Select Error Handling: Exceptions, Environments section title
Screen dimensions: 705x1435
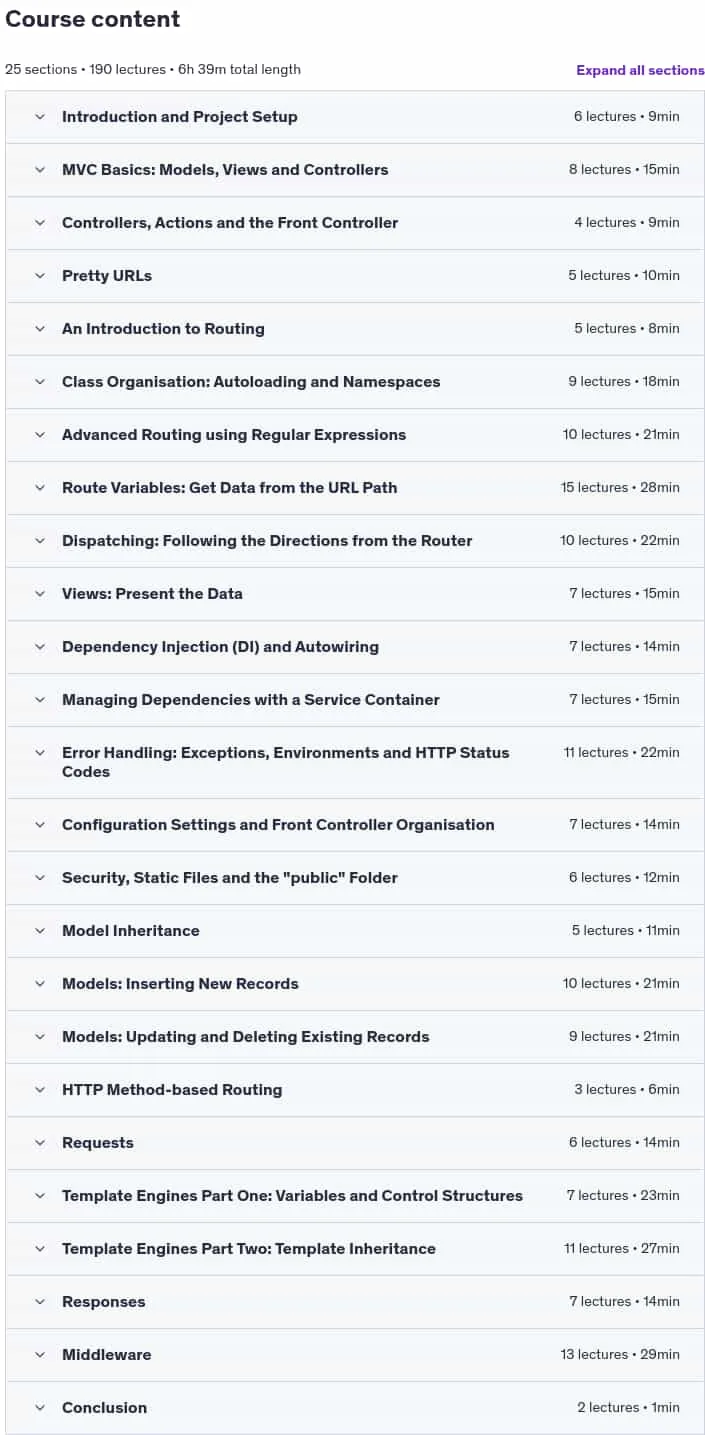286,762
